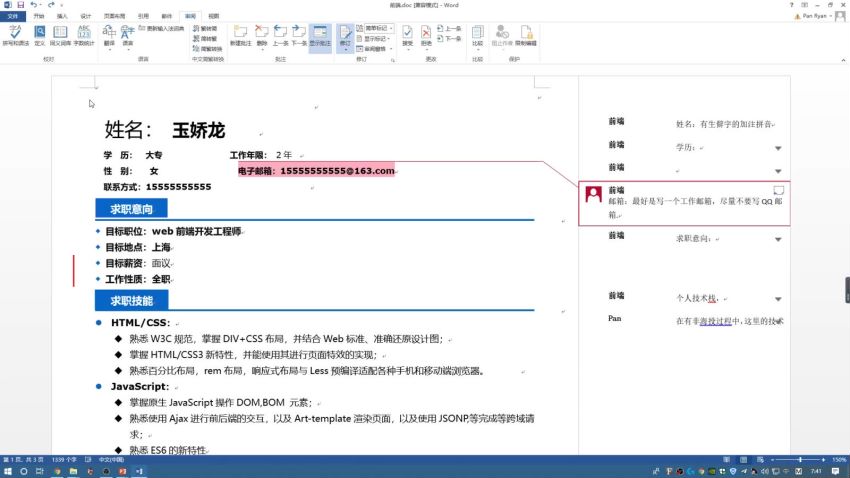Switch to the Design (设计) tab

(x=86, y=16)
